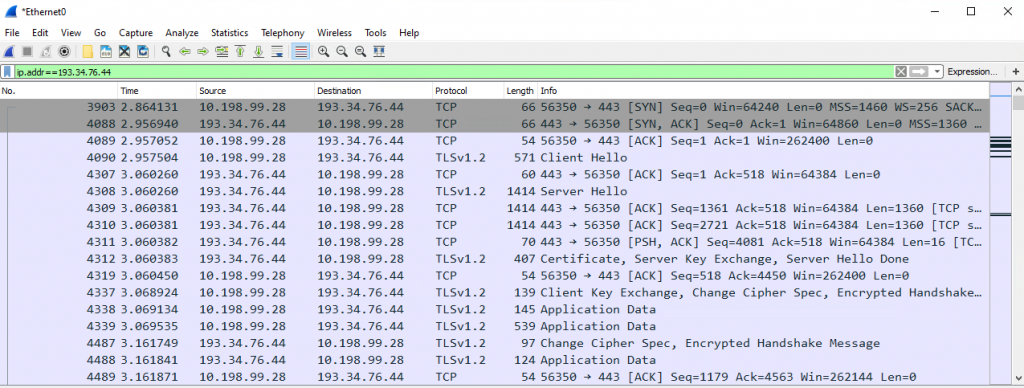The width and height of the screenshot is (1024, 388).
Task: Open the View menu
Action: tap(71, 33)
